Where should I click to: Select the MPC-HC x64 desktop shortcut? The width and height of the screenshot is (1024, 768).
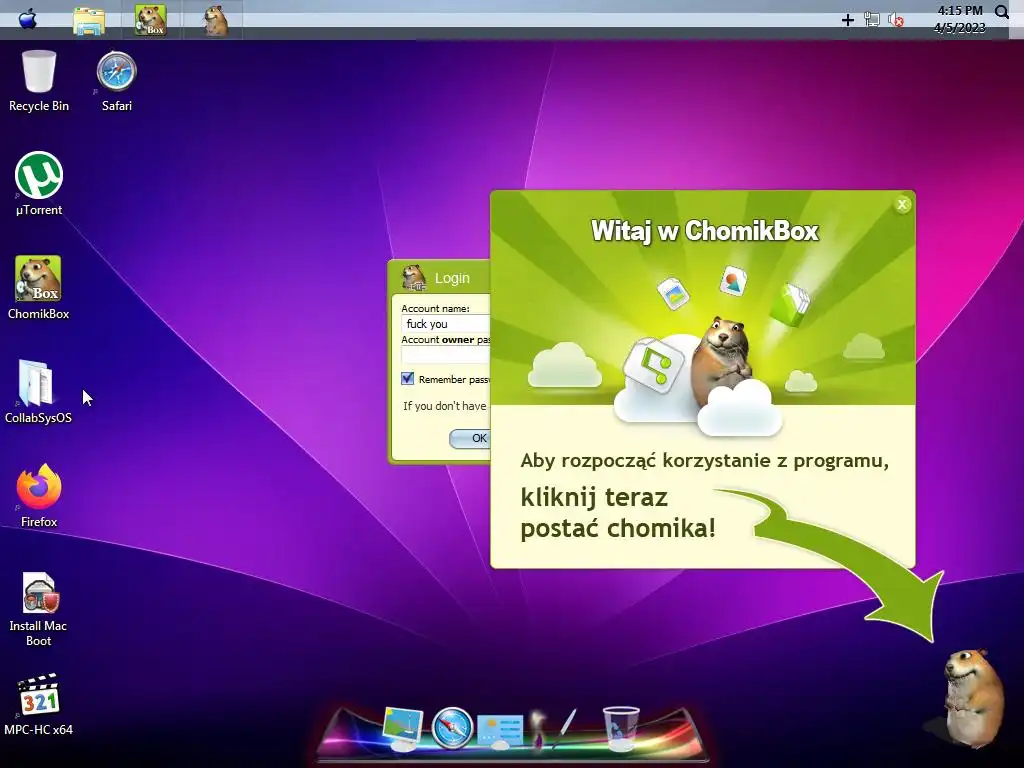tap(39, 705)
